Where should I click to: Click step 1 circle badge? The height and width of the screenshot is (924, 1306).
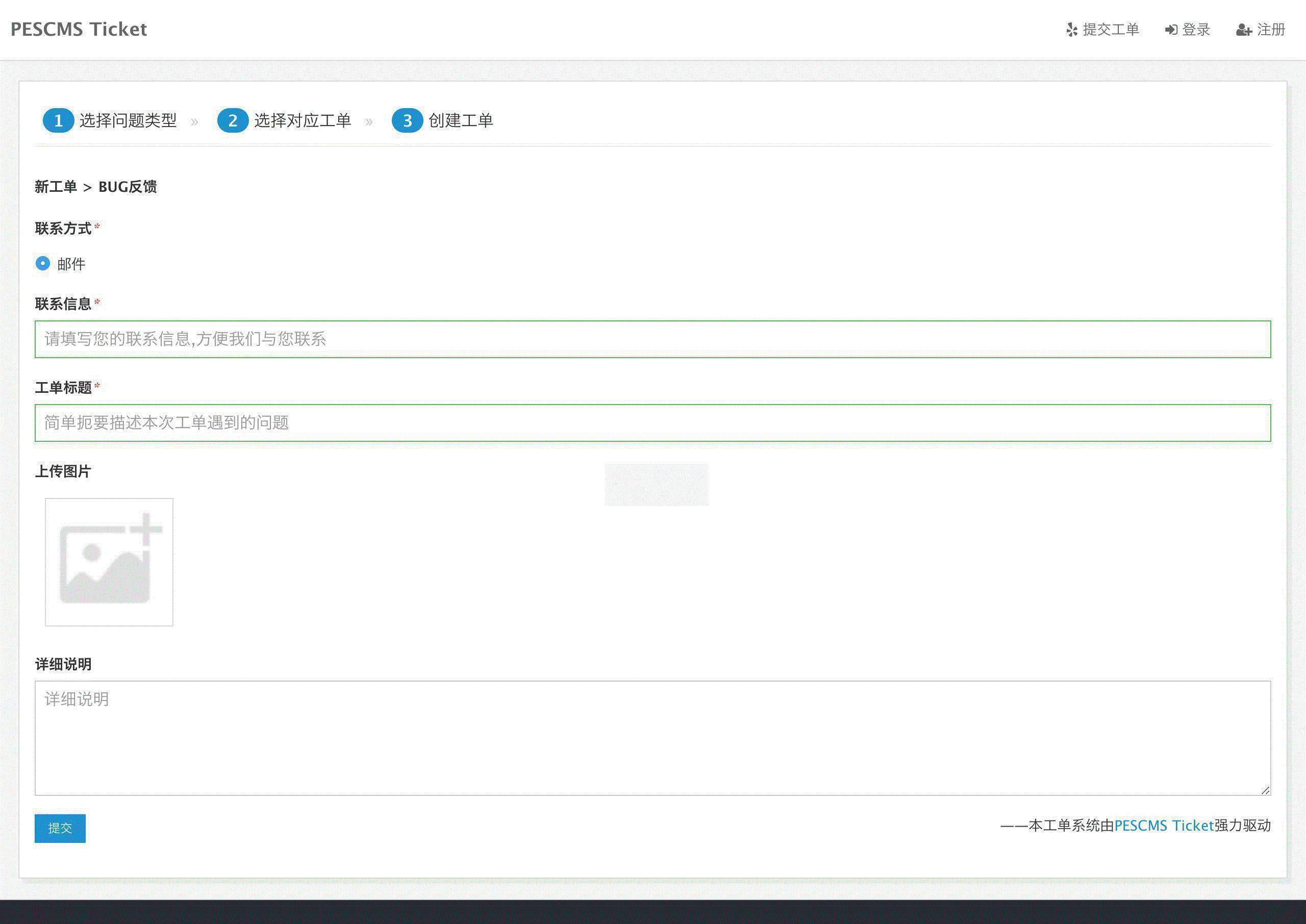point(58,120)
